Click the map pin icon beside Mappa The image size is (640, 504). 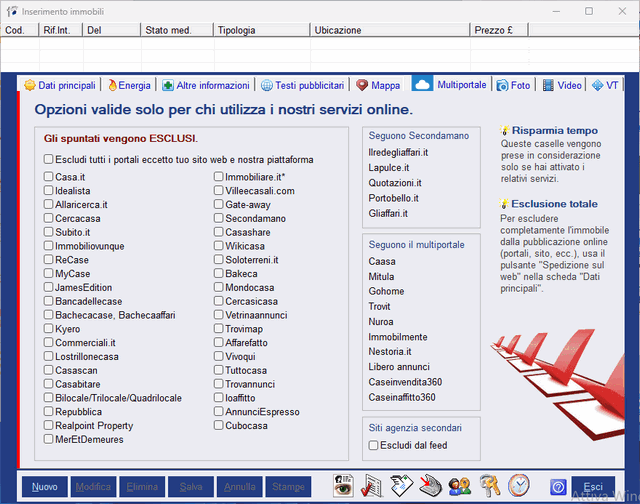pyautogui.click(x=362, y=85)
